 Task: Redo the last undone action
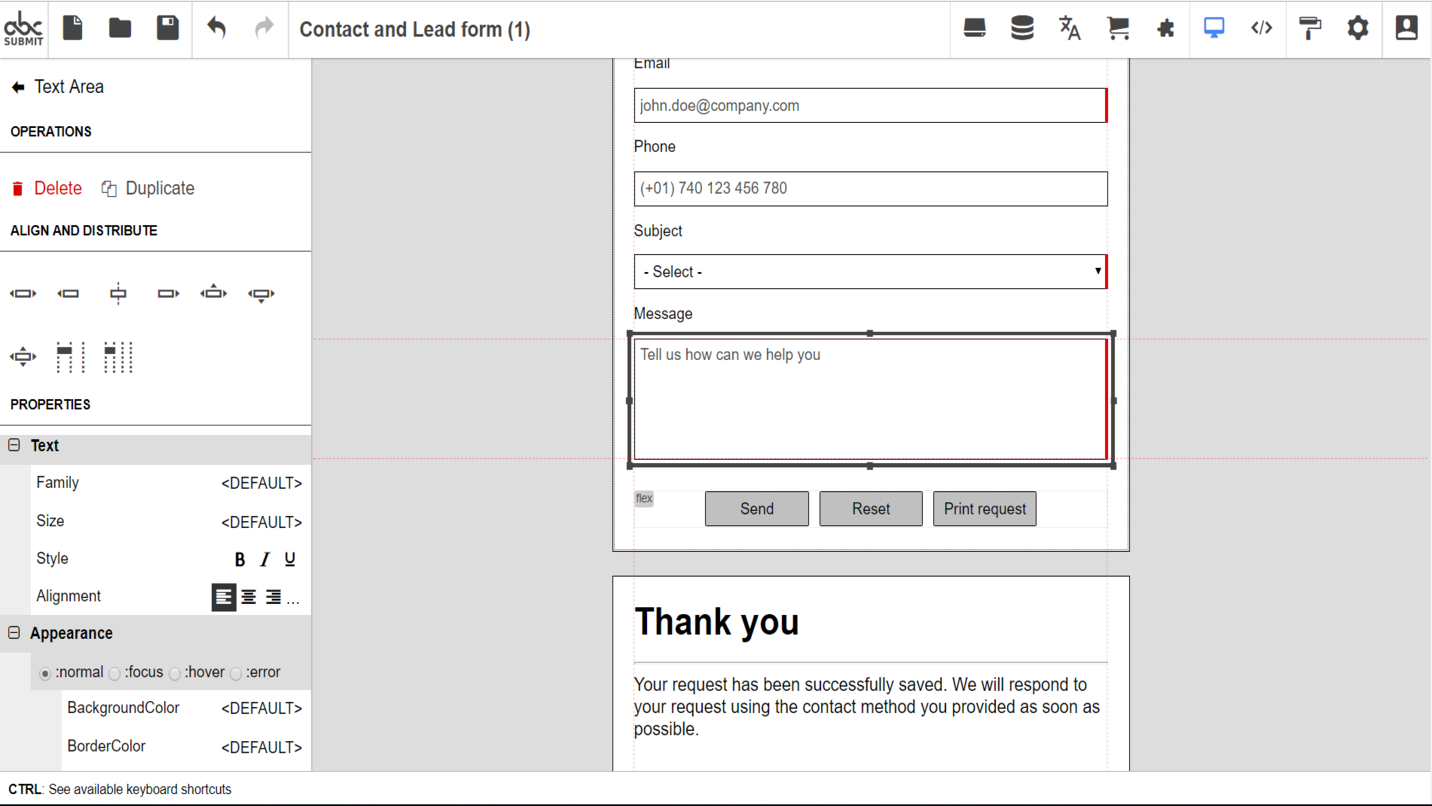coord(264,28)
